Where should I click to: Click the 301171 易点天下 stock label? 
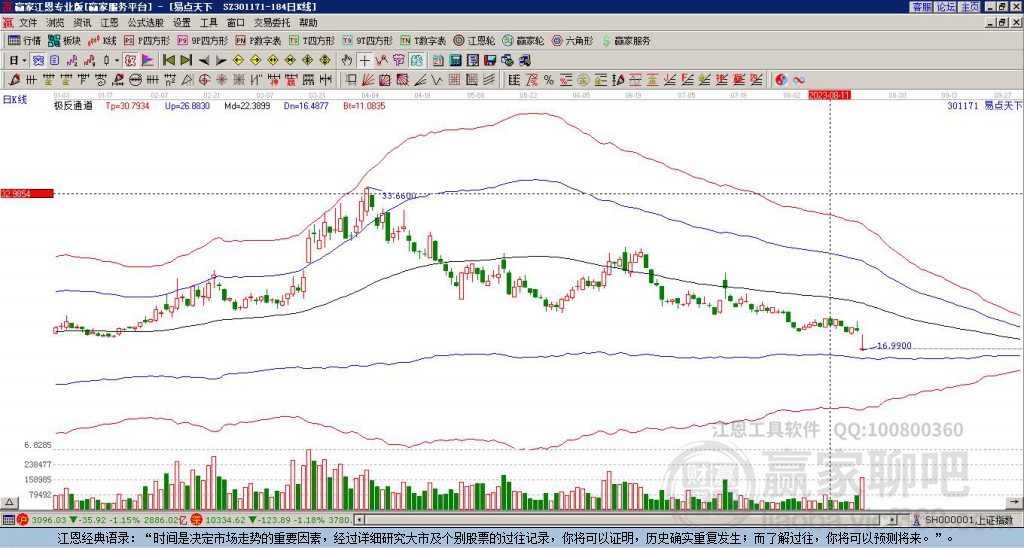(984, 105)
